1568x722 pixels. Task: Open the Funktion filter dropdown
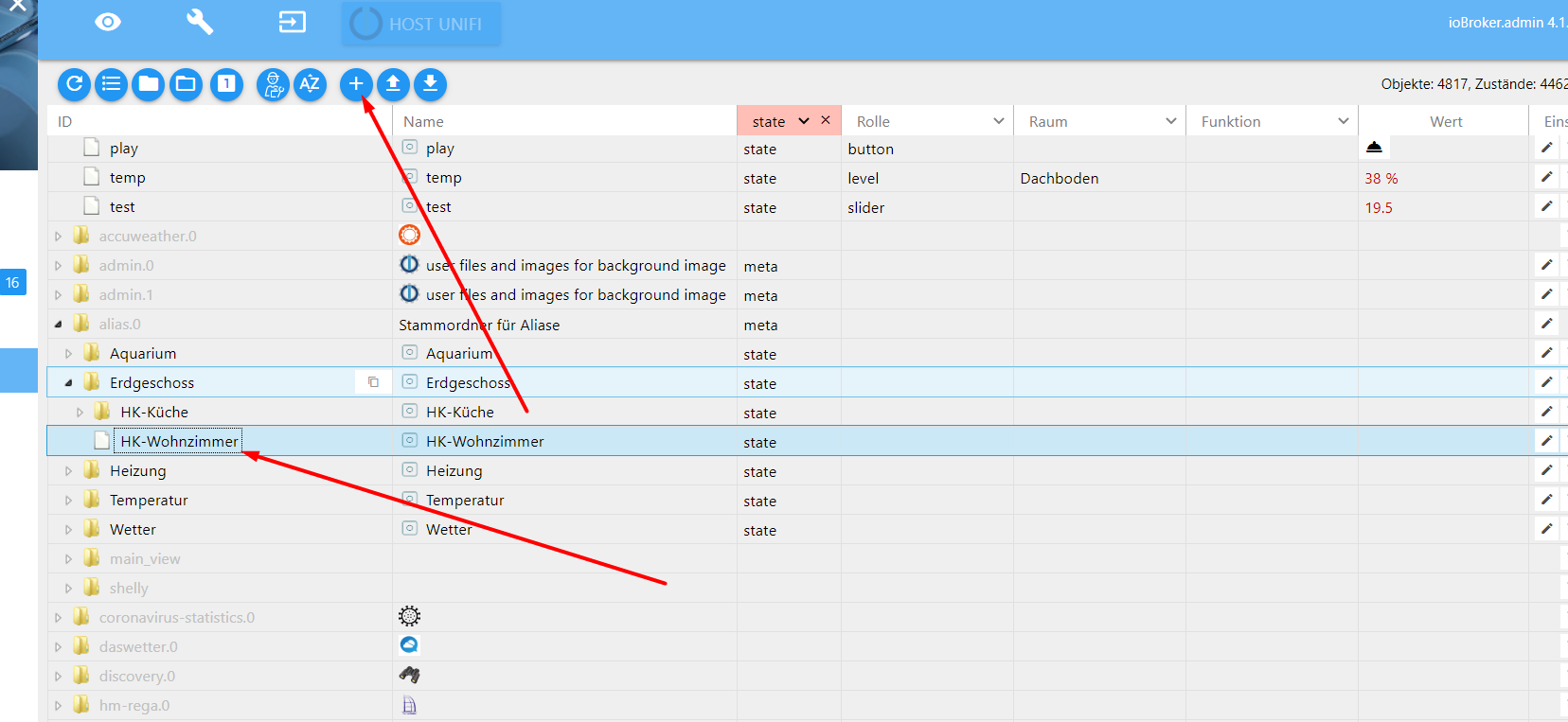coord(1343,121)
